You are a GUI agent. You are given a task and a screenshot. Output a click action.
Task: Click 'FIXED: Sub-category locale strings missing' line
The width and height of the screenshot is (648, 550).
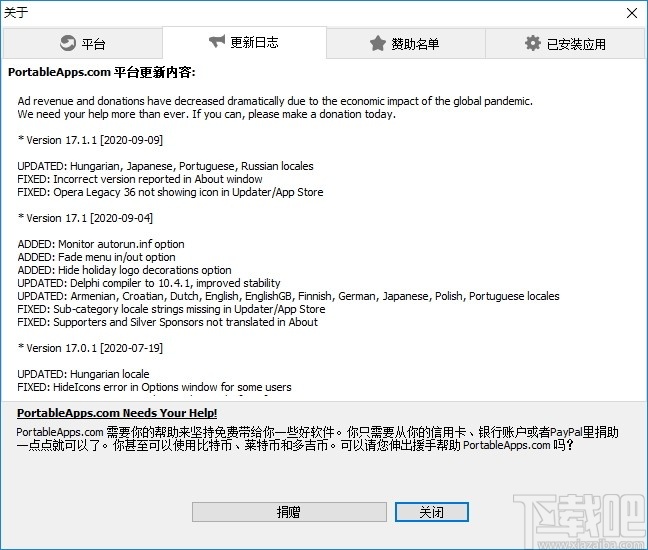[x=171, y=309]
